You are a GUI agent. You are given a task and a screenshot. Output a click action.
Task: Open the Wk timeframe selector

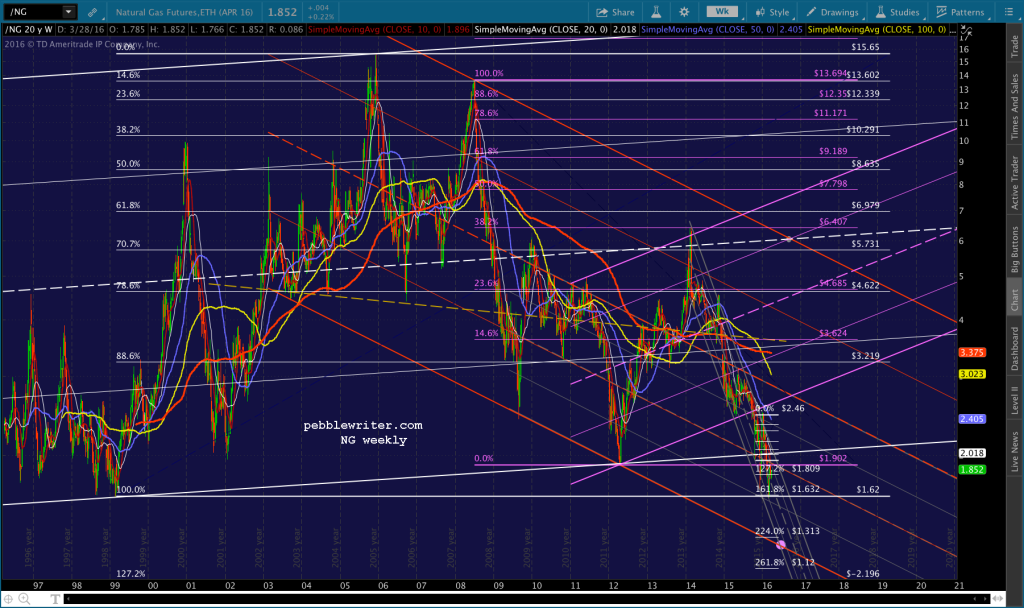[722, 11]
